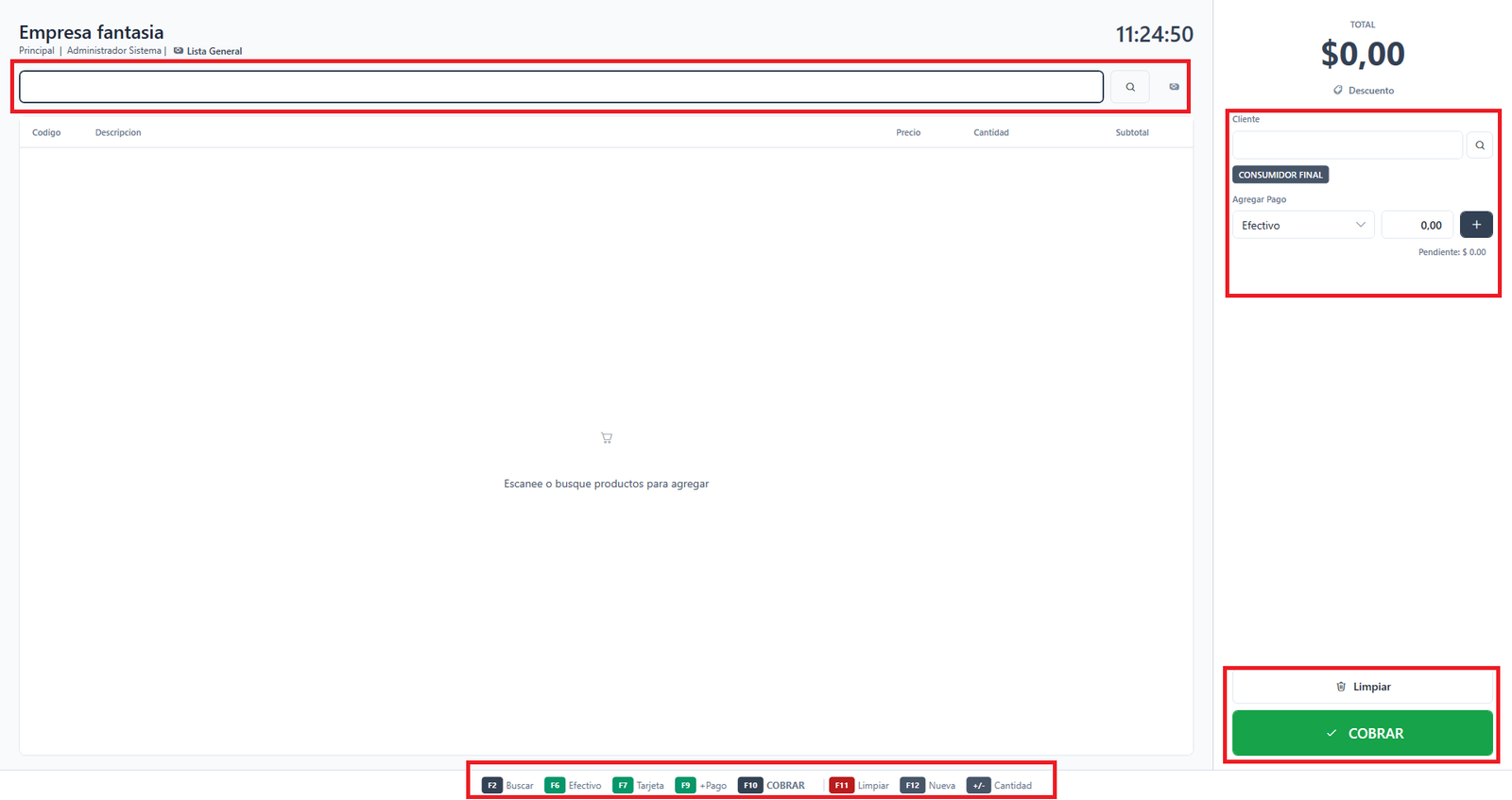Click the F2 Buscar shortcut
The image size is (1512, 800).
(x=508, y=786)
